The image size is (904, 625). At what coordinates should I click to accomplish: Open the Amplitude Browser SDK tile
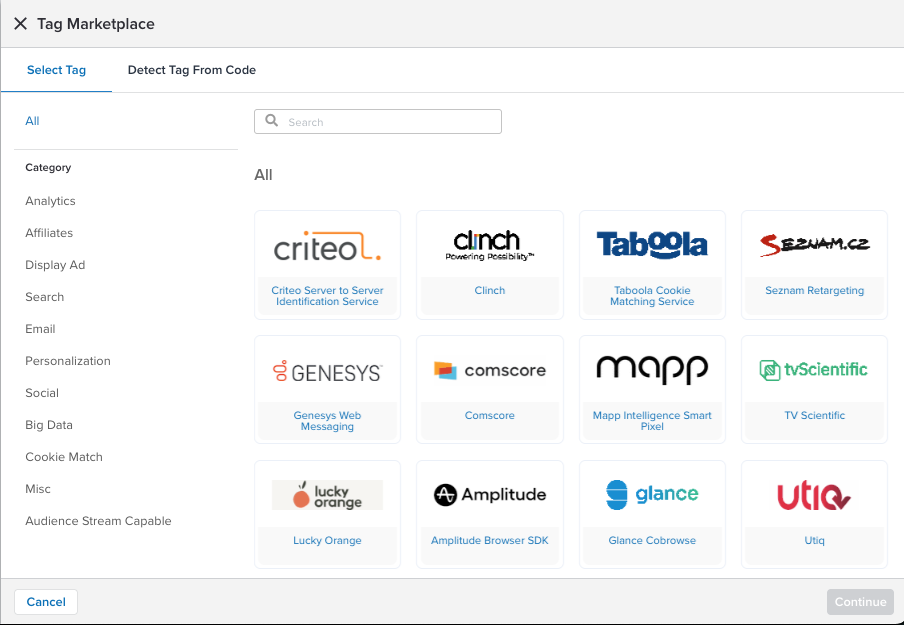[x=489, y=513]
